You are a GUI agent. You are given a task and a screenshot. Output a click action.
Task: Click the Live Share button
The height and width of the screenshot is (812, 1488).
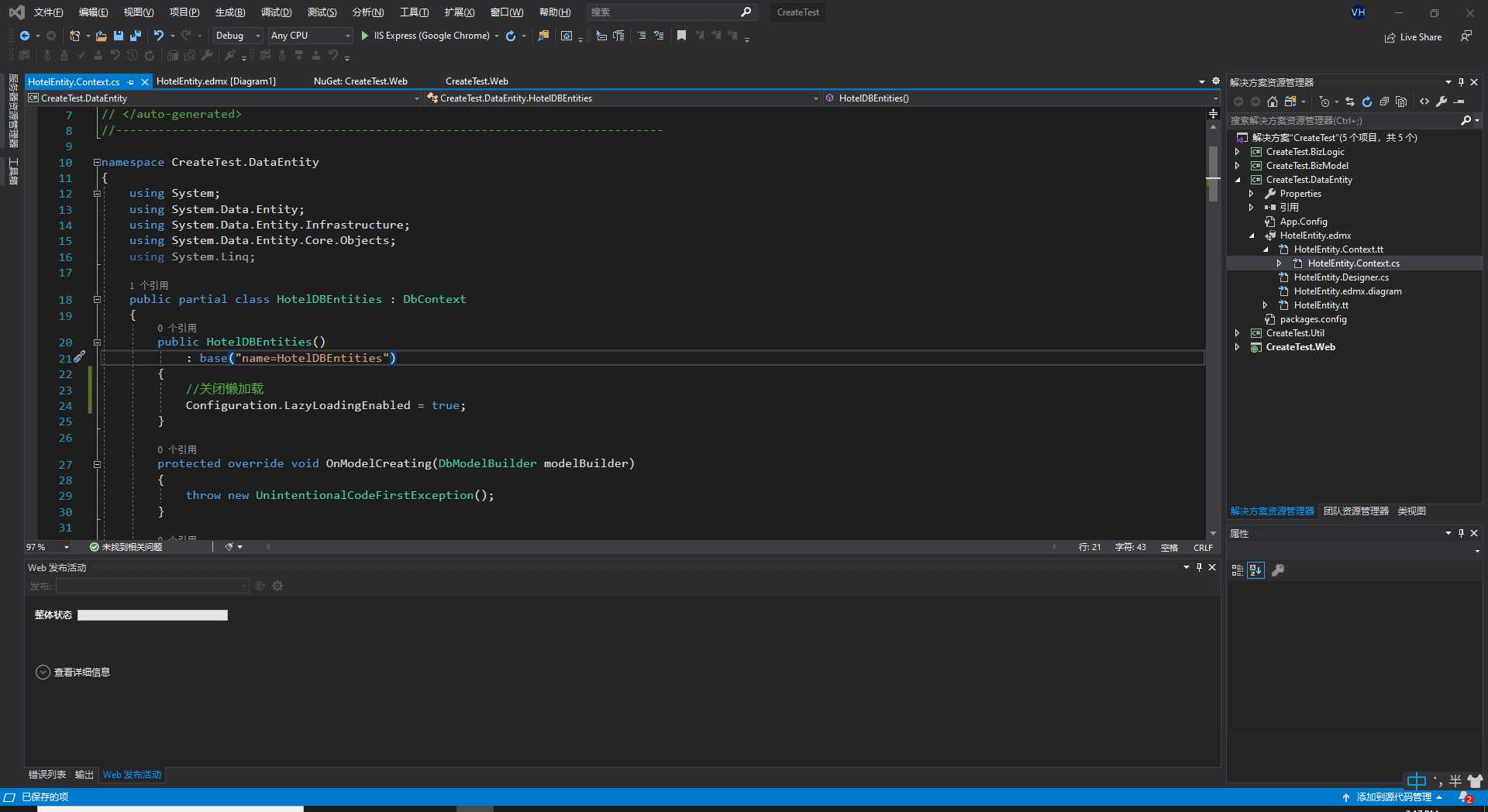coord(1414,37)
